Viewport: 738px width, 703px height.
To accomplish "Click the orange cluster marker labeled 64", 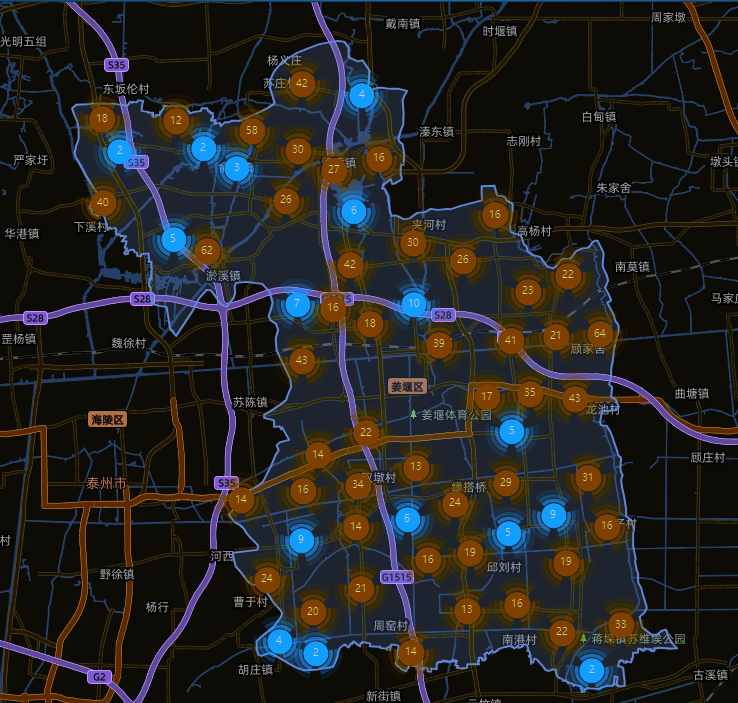I will pyautogui.click(x=599, y=334).
